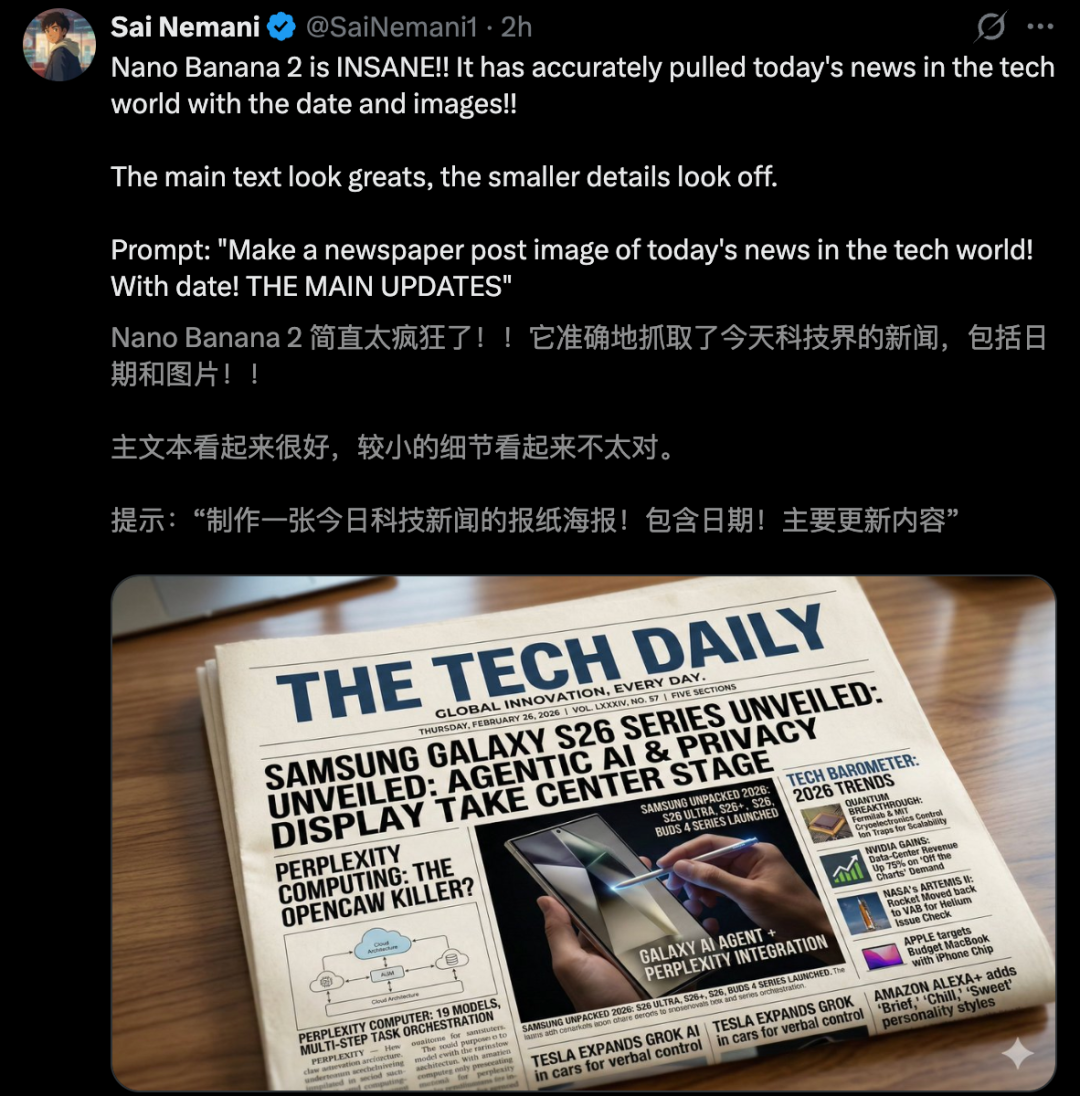Click the NASA Artemis rocket thumbnail
1080x1096 pixels.
861,913
